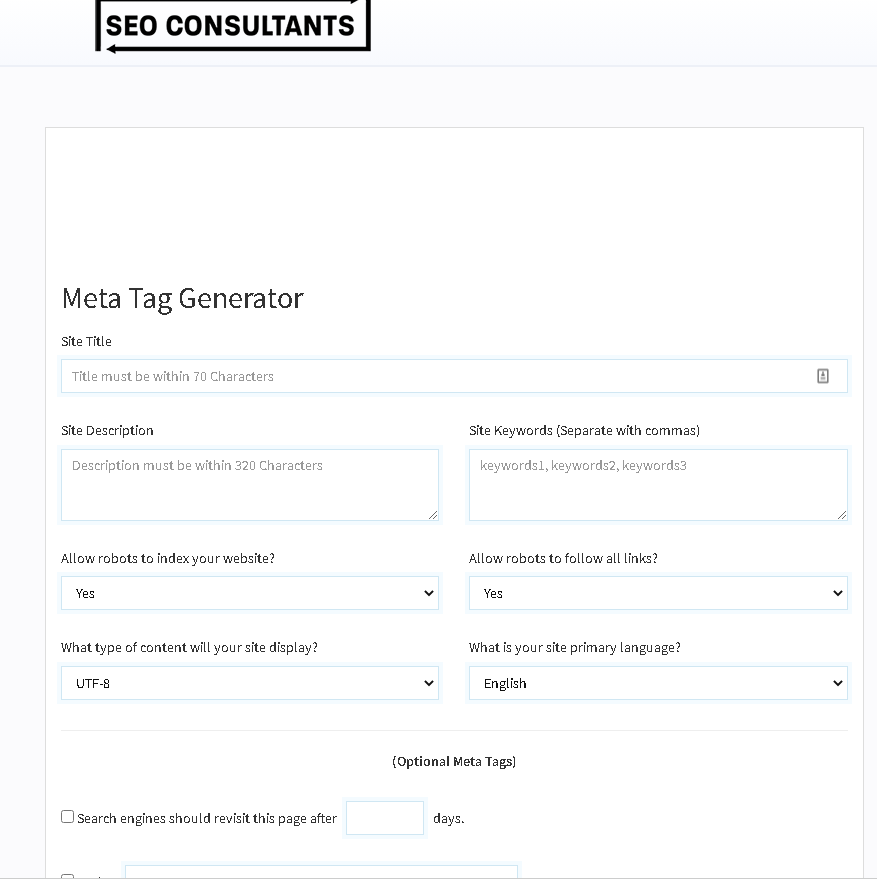This screenshot has width=877, height=879.
Task: Click 'Allow robots to index your website?' label
Action: pyautogui.click(x=167, y=558)
